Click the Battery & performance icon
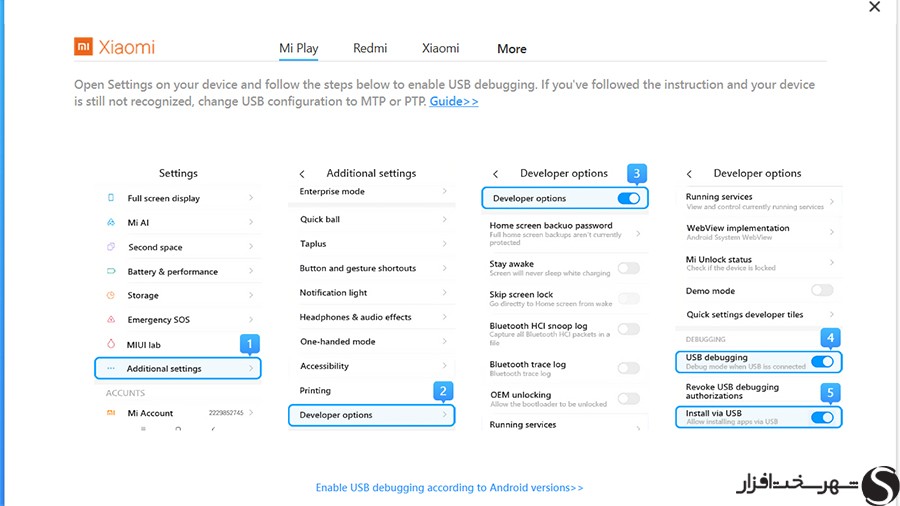The image size is (900, 506). (111, 271)
